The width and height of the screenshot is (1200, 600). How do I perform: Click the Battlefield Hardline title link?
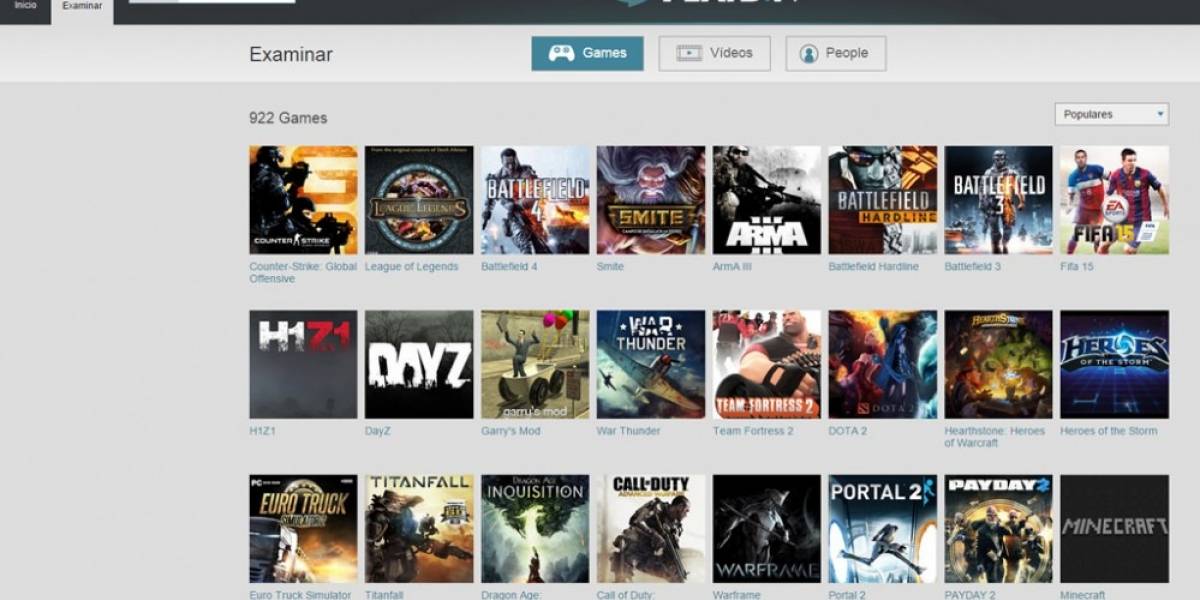(x=873, y=267)
